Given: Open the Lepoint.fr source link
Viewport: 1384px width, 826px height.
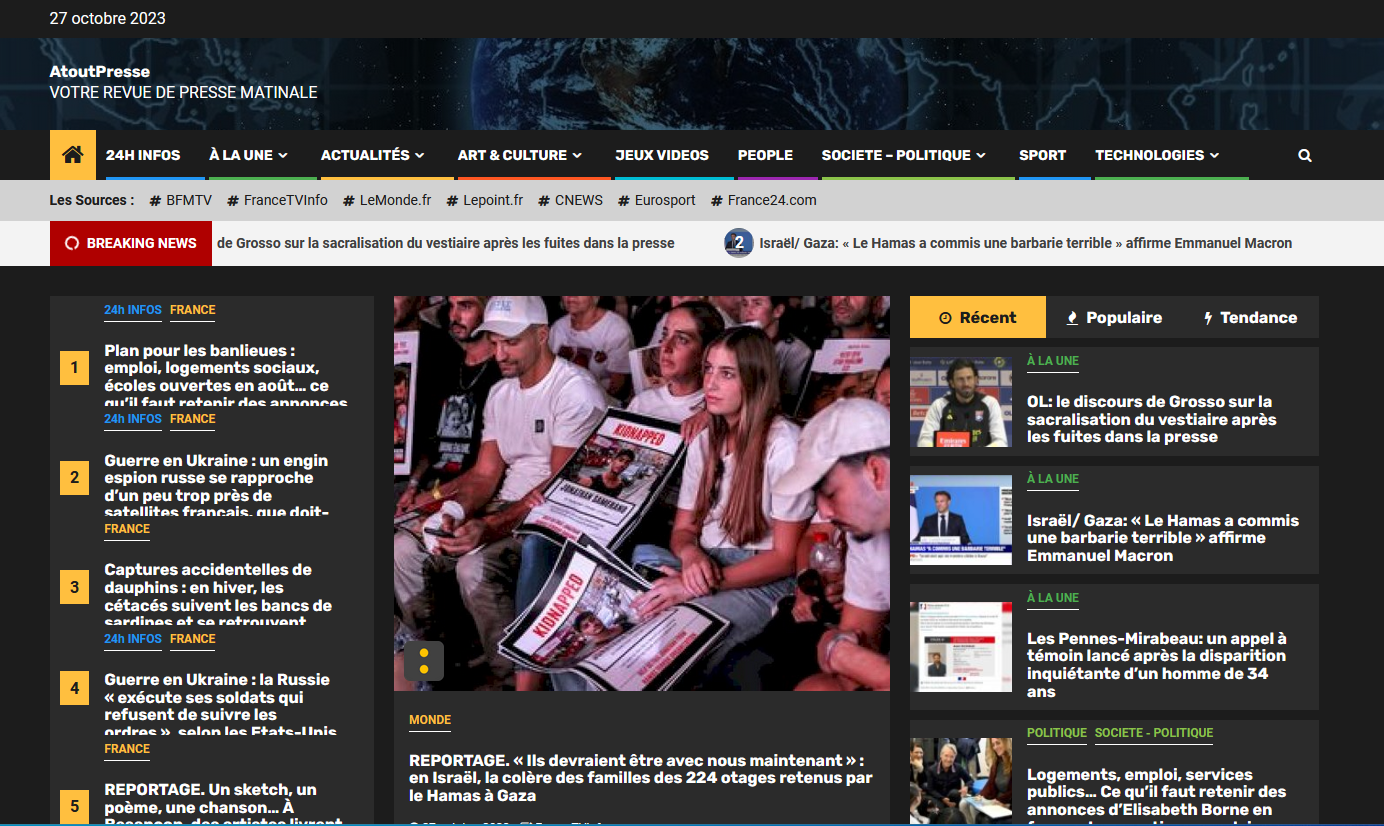Looking at the screenshot, I should tap(493, 200).
